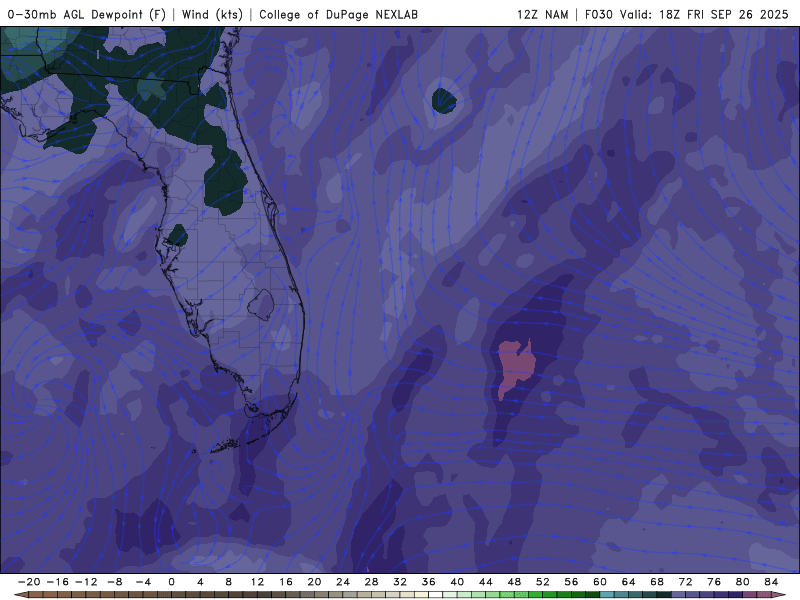This screenshot has width=800, height=600.
Task: Click the 40 legend value
Action: [x=457, y=582]
